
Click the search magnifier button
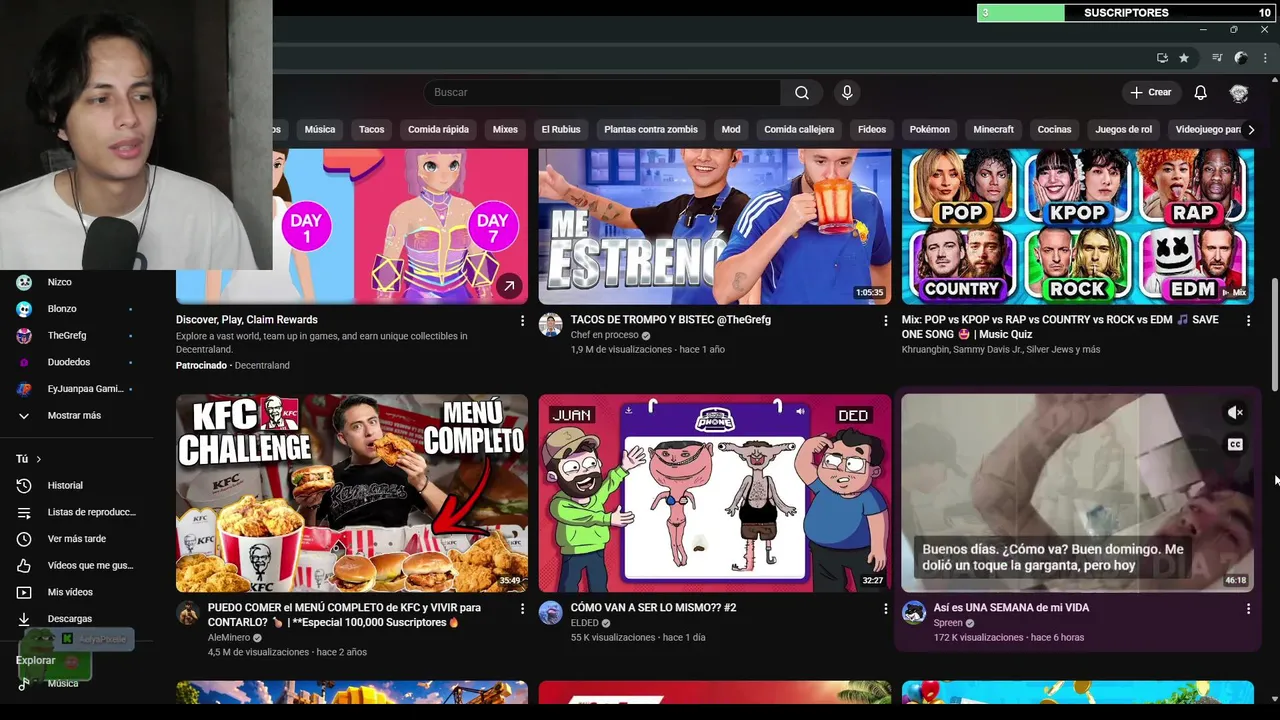tap(801, 92)
